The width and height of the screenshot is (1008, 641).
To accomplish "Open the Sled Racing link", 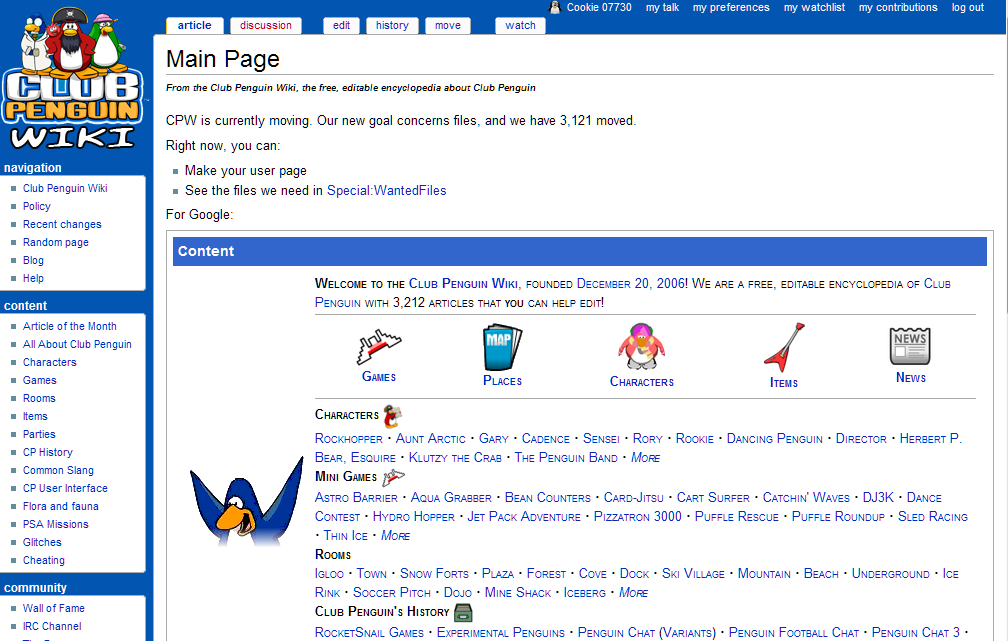I will coord(933,517).
